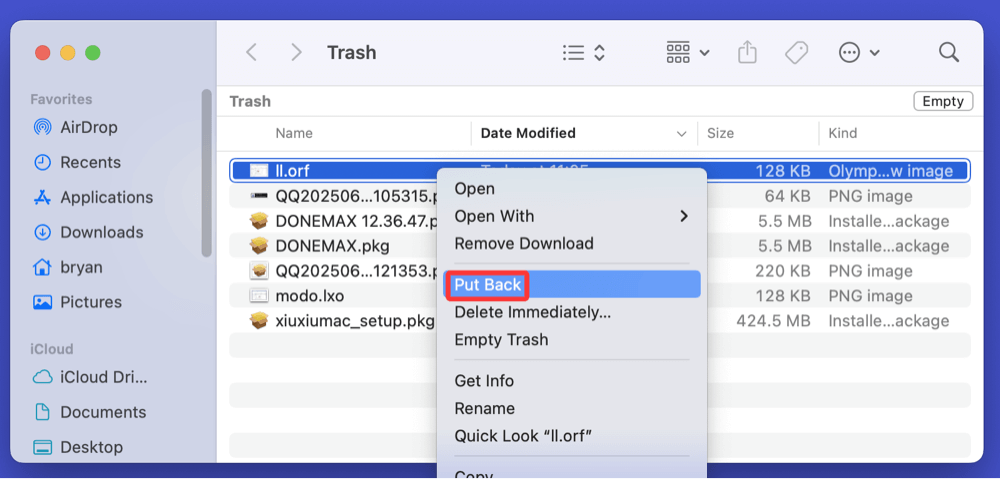Click the 220 KB size cell
This screenshot has width=1000, height=479.
coord(784,271)
